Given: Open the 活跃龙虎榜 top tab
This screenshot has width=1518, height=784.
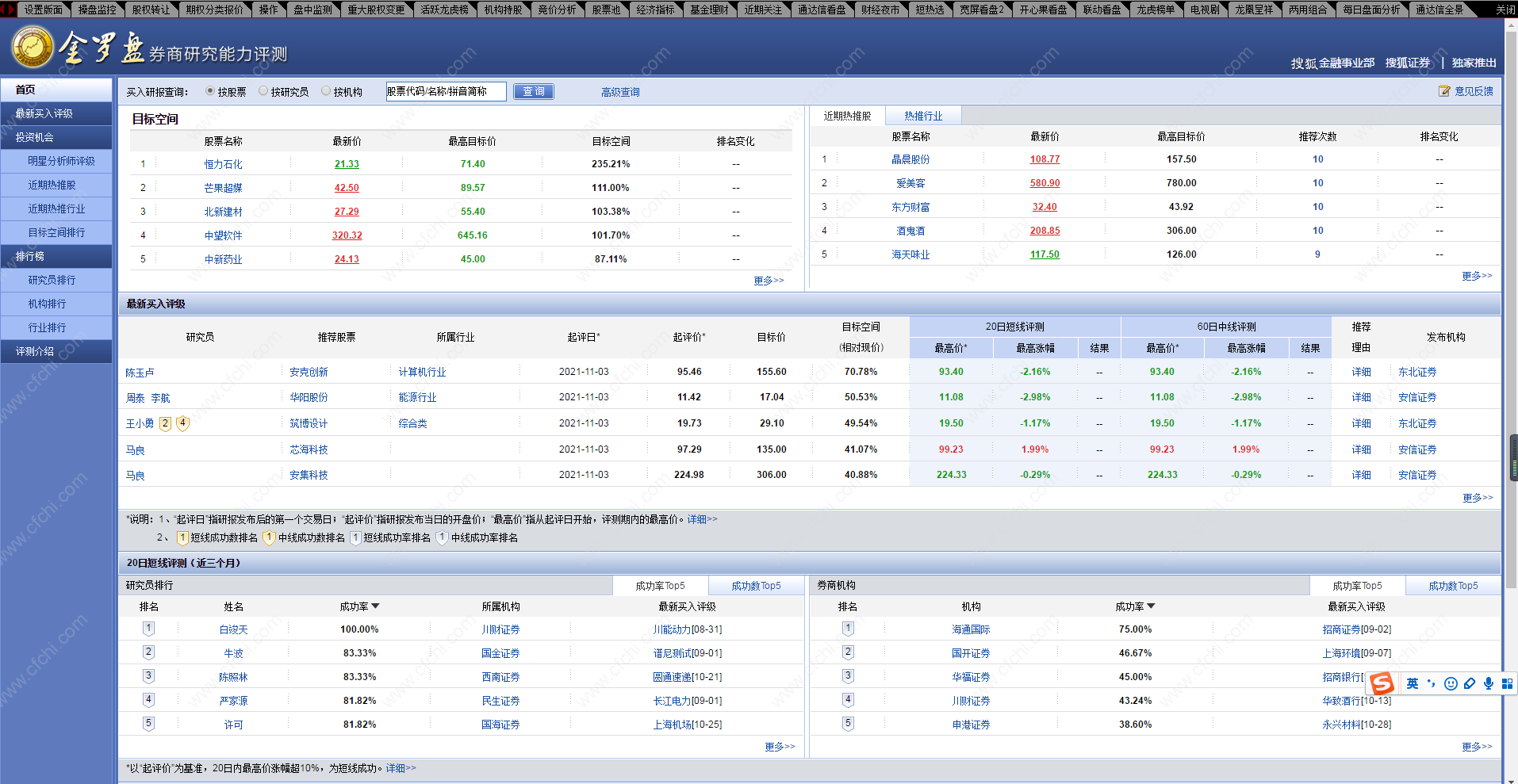Looking at the screenshot, I should coord(444,10).
